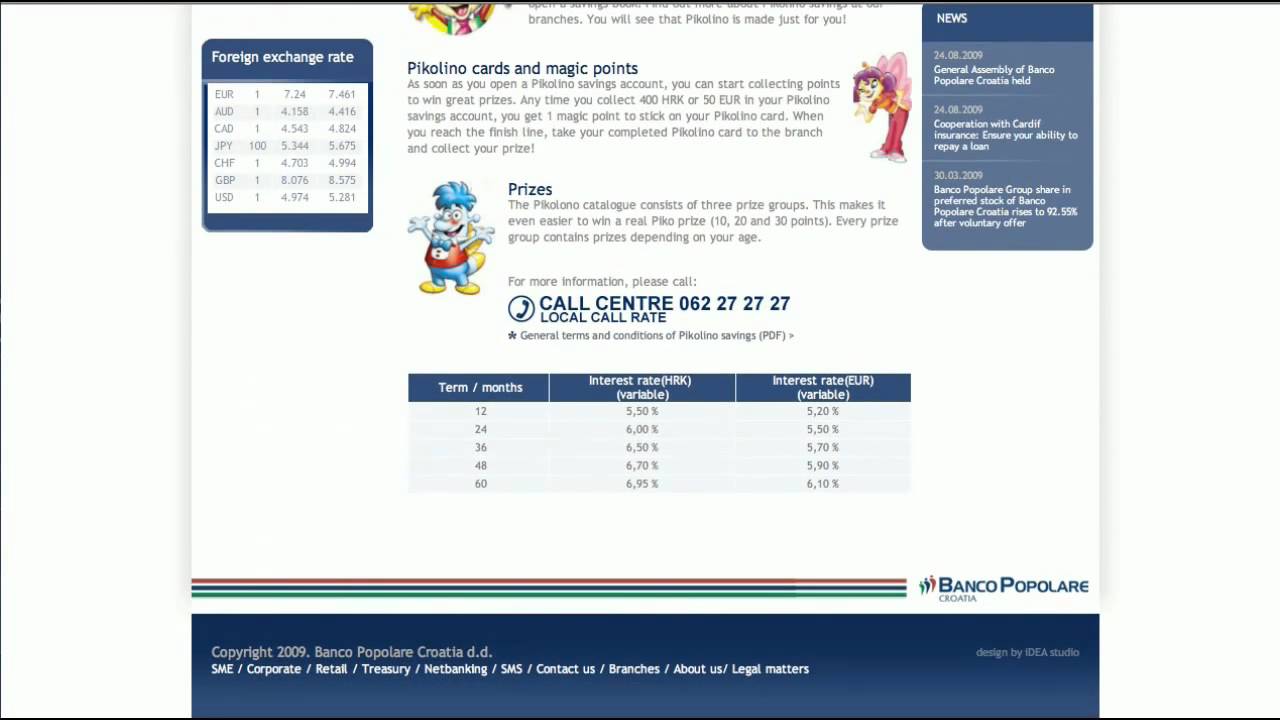Select the GBP exchange rate row
Viewport: 1280px width, 720px height.
tap(286, 181)
